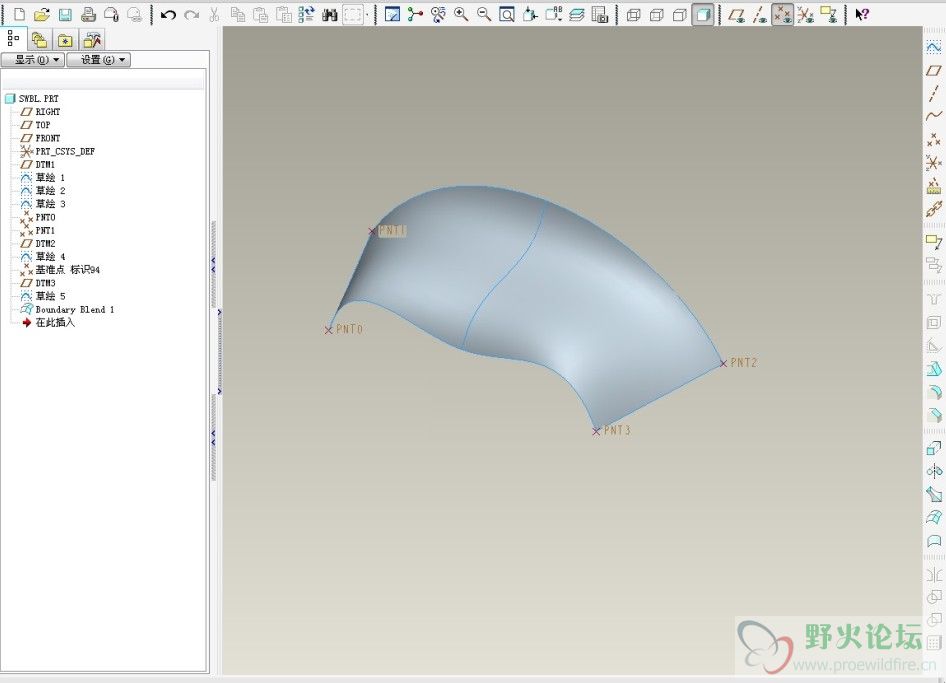This screenshot has height=683, width=946.
Task: Switch display to Hidden Line
Action: (x=656, y=14)
